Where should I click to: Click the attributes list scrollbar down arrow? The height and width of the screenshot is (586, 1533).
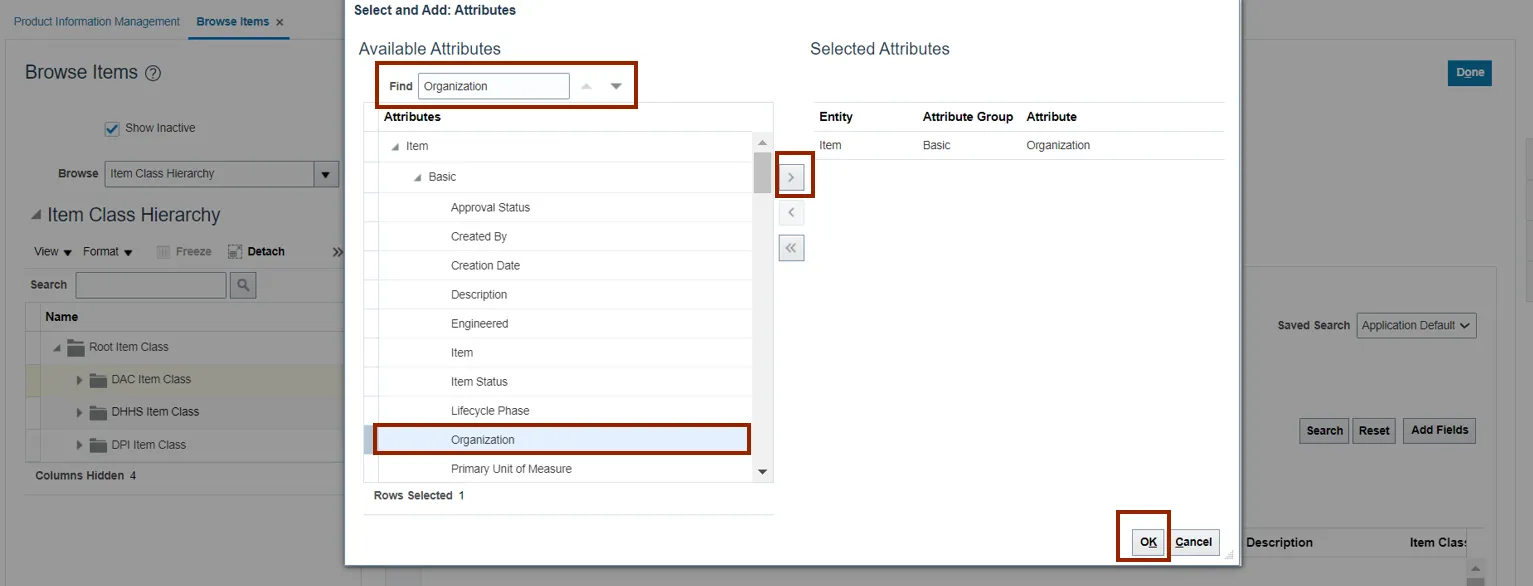[762, 472]
